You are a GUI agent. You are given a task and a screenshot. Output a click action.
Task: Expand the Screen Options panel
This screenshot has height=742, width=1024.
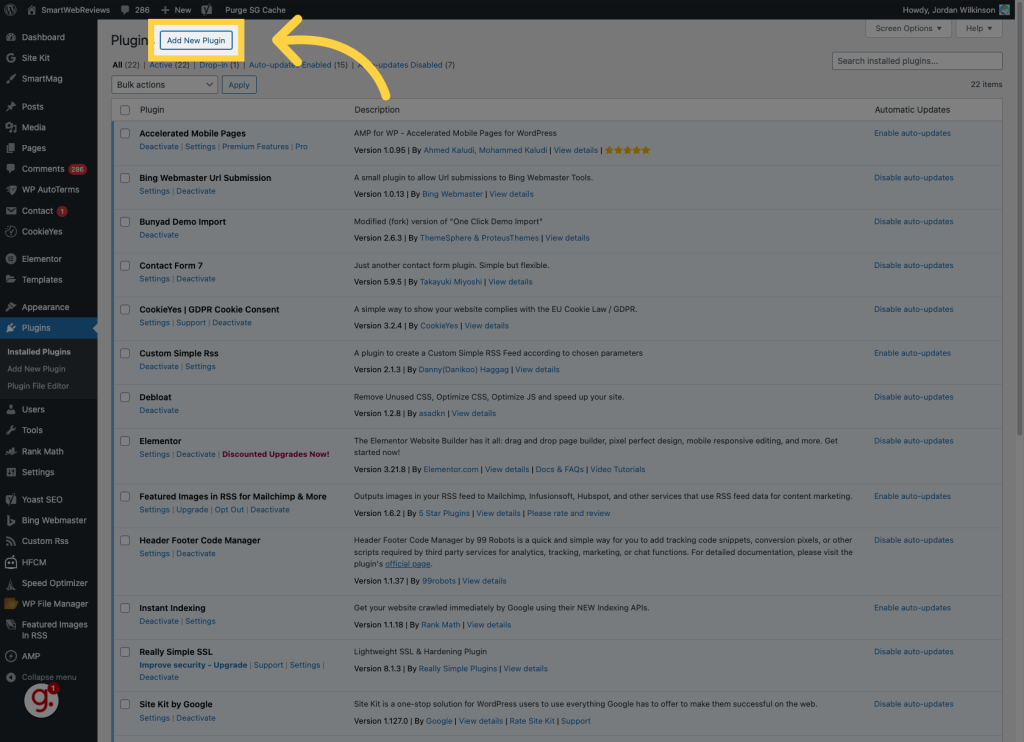pos(908,28)
